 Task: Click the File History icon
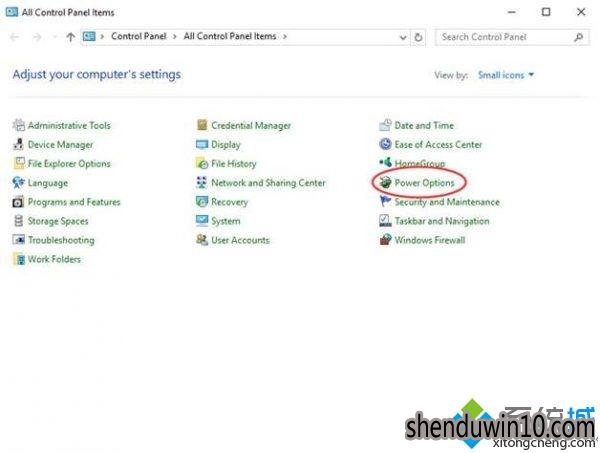coord(202,163)
